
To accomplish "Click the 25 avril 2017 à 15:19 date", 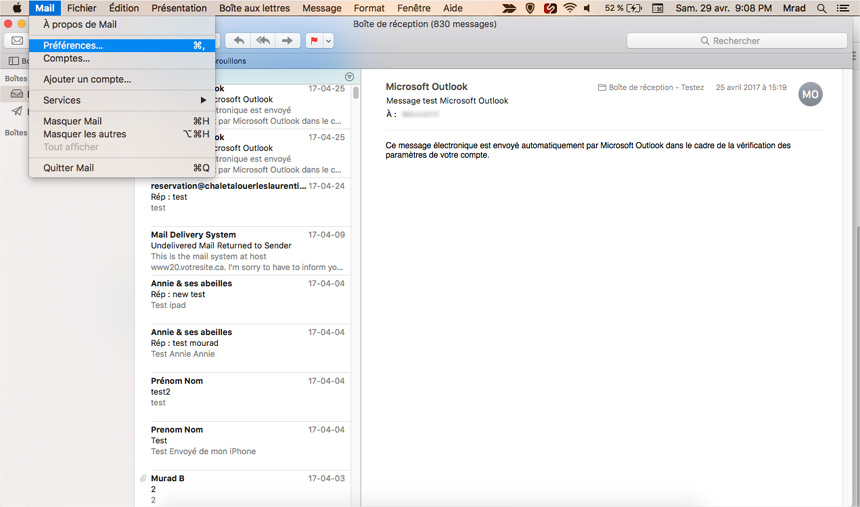I will coord(751,87).
